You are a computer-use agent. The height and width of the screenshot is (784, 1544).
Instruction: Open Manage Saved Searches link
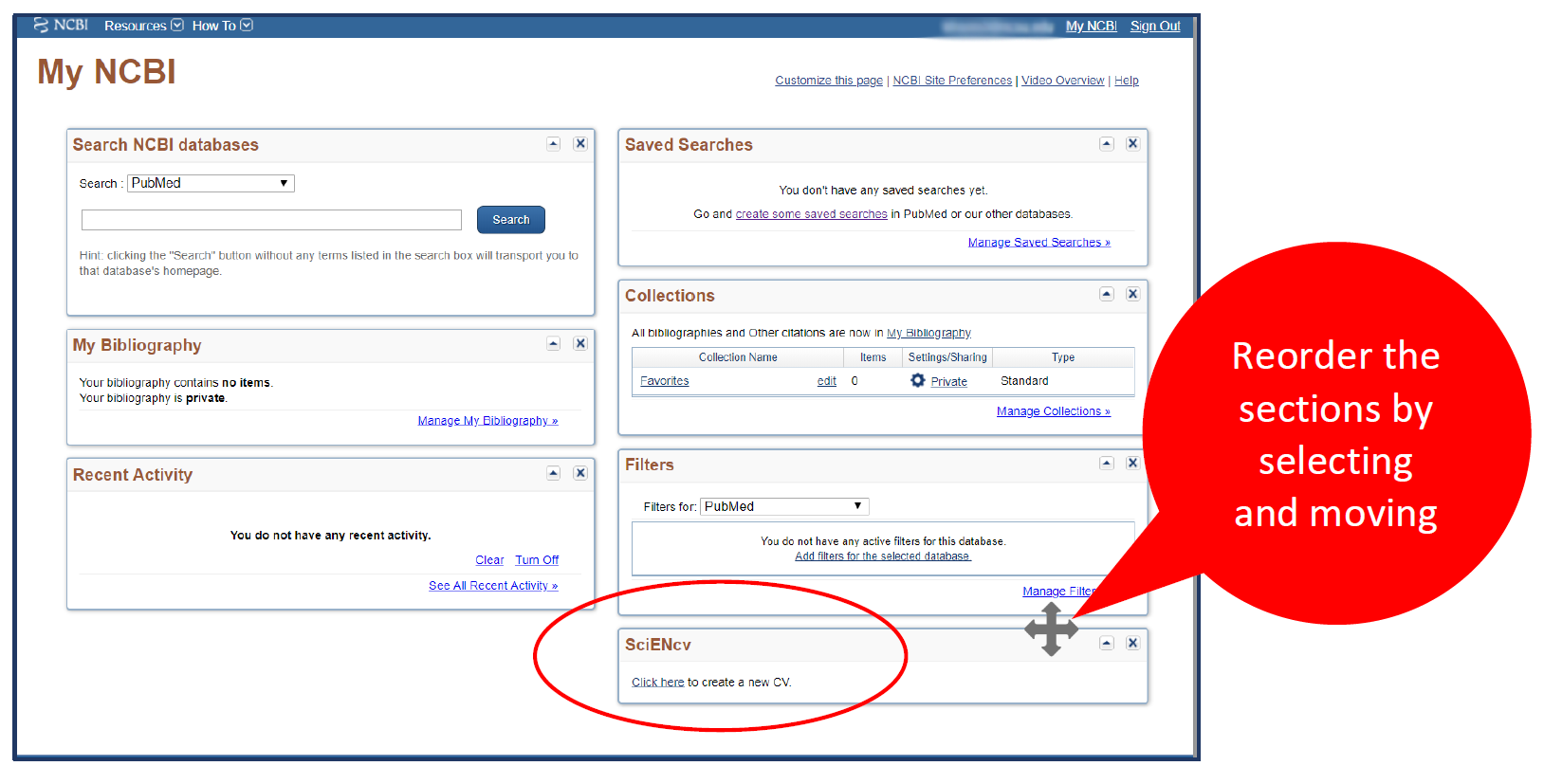(x=1039, y=243)
